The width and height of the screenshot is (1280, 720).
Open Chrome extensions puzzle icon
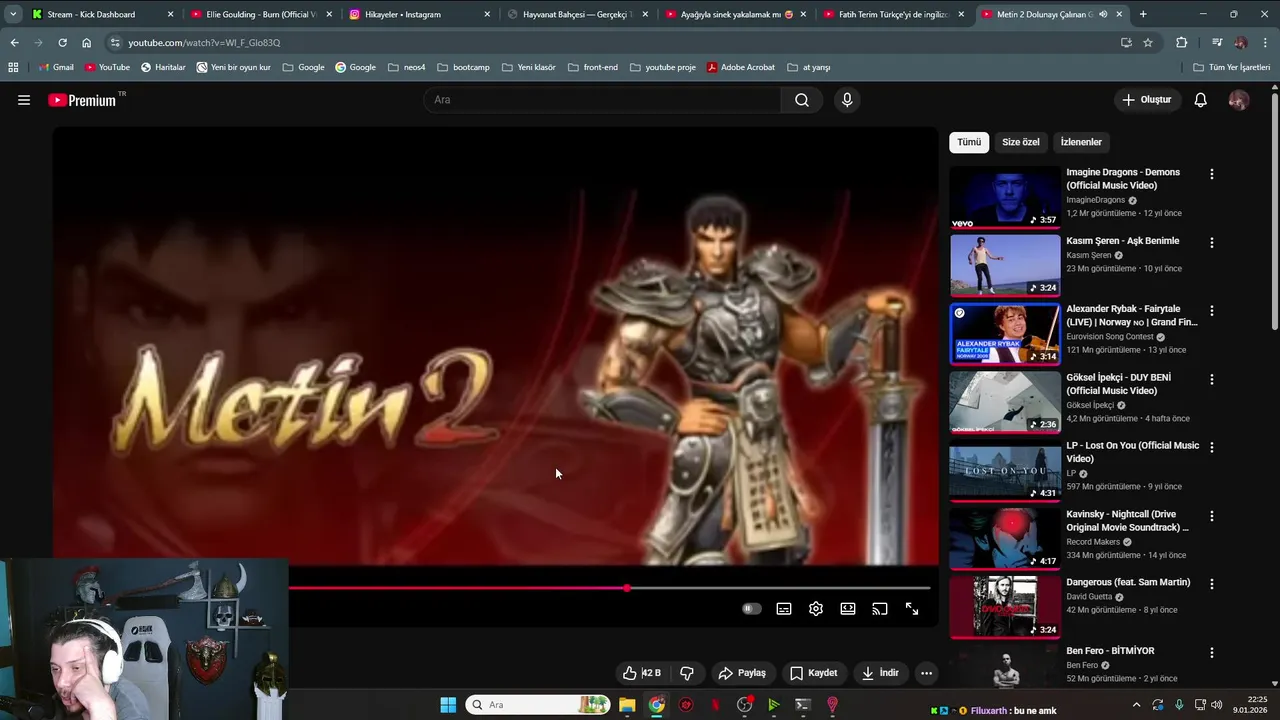[x=1181, y=43]
